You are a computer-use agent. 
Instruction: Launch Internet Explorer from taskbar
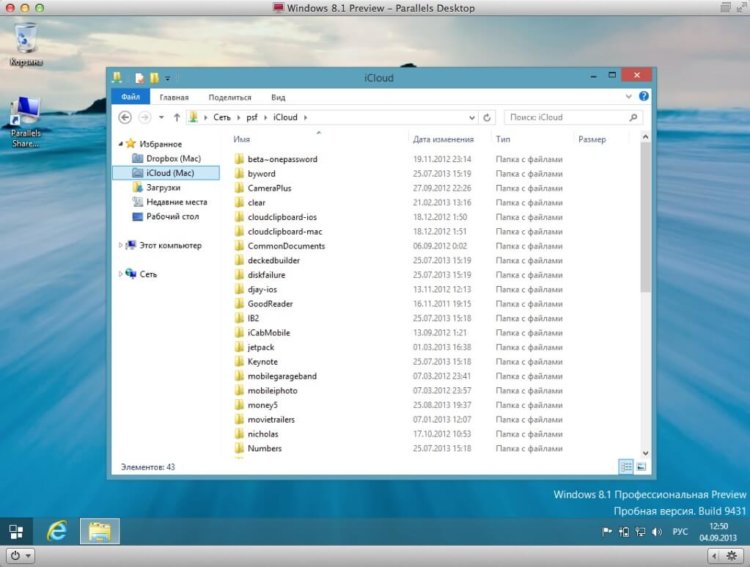pyautogui.click(x=56, y=531)
